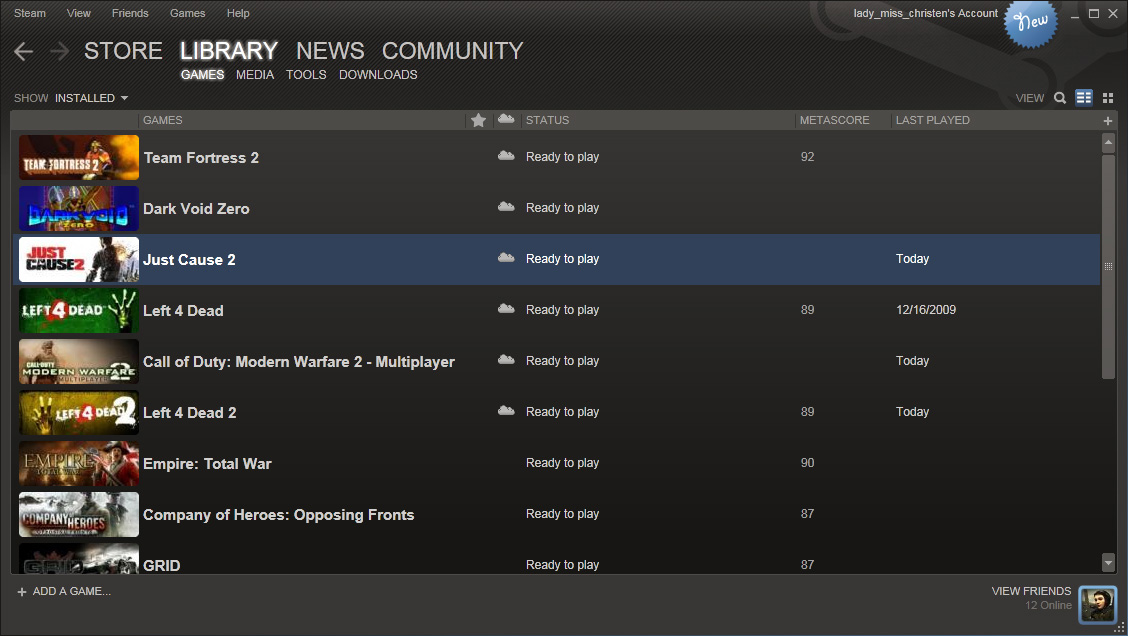Screen dimensions: 1128x636
Task: Click Team Fortress 2 cloud sync icon
Action: point(506,157)
